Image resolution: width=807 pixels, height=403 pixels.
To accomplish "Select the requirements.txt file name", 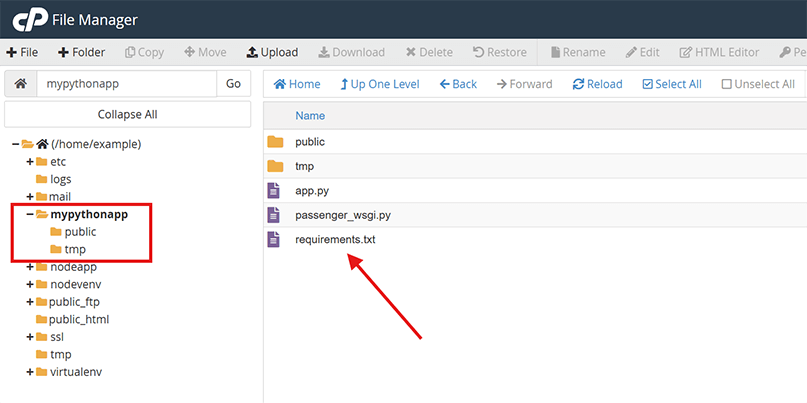I will point(335,240).
